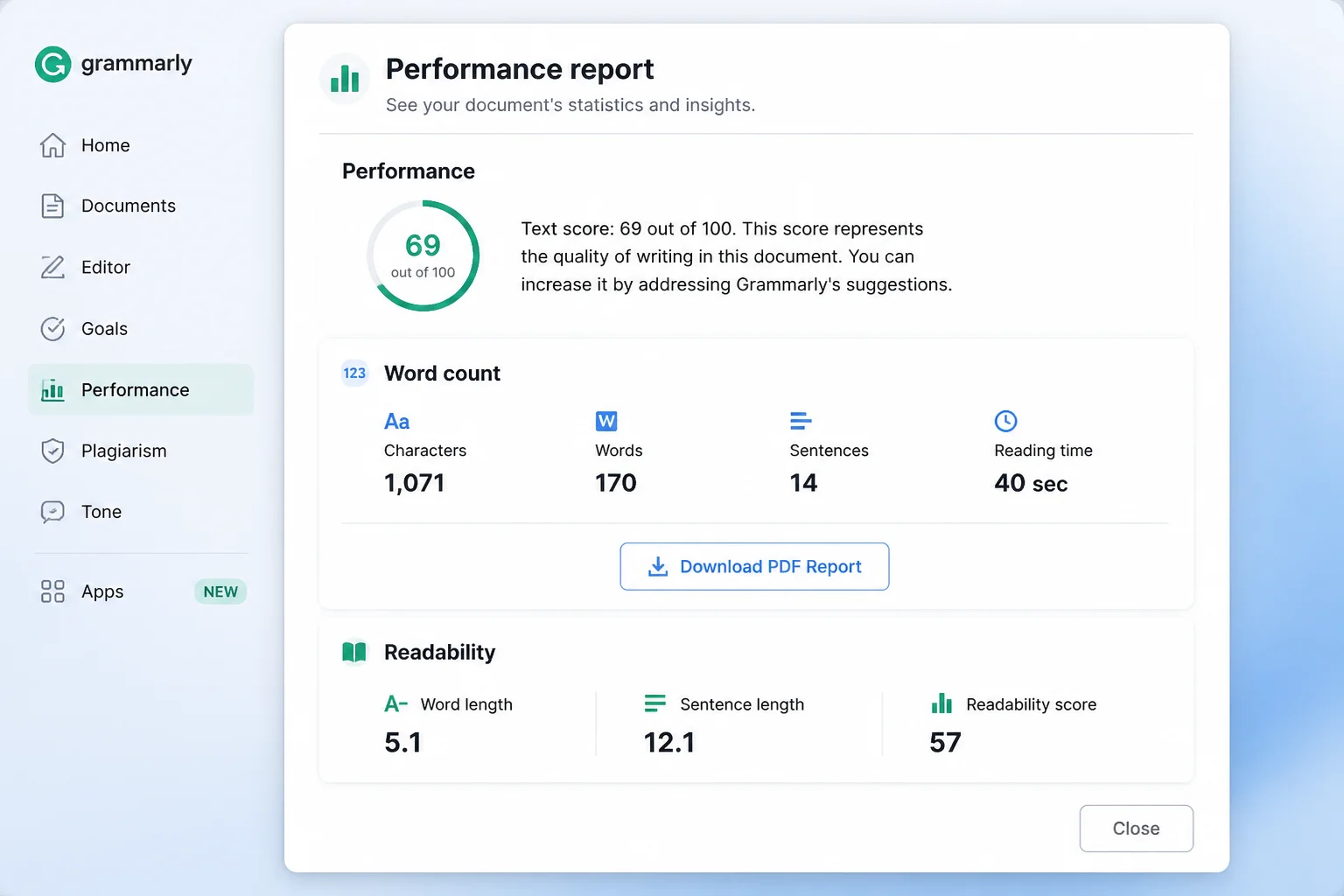Click the Sentences lines icon

[801, 421]
